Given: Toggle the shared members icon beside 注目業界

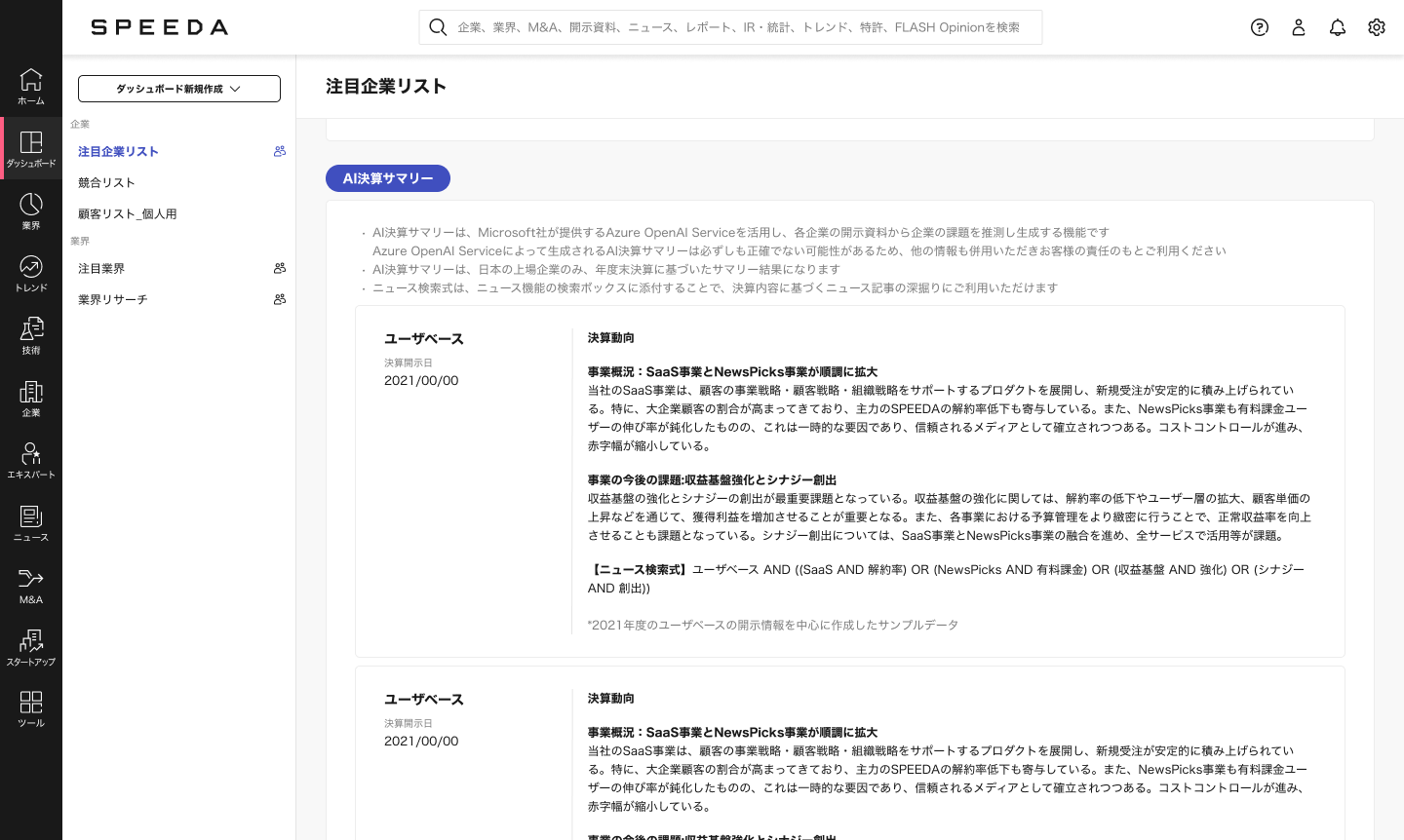Looking at the screenshot, I should [280, 268].
